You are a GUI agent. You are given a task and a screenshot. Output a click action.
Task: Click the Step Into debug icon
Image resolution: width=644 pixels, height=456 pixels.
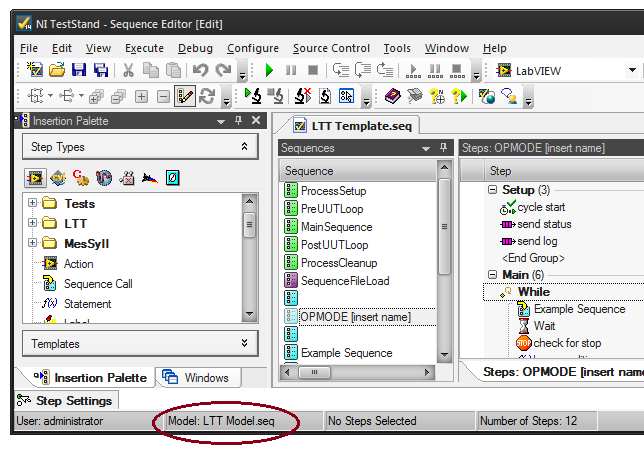point(340,70)
